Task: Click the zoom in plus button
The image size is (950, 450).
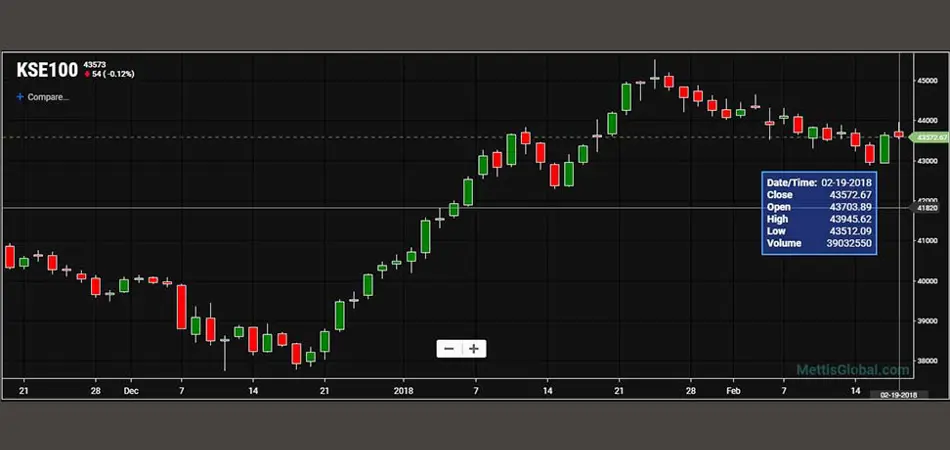Action: click(473, 348)
